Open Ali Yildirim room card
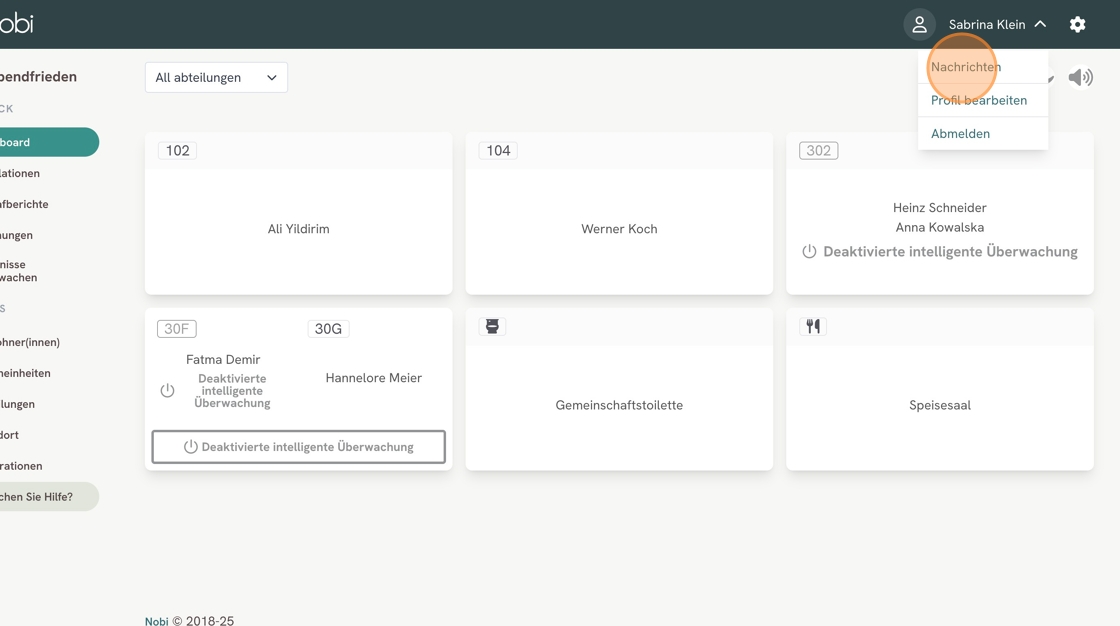Viewport: 1120px width, 626px height. (299, 214)
